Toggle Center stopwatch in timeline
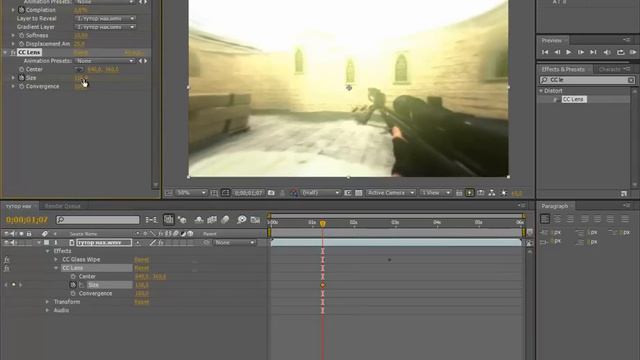This screenshot has width=640, height=360. [73, 276]
